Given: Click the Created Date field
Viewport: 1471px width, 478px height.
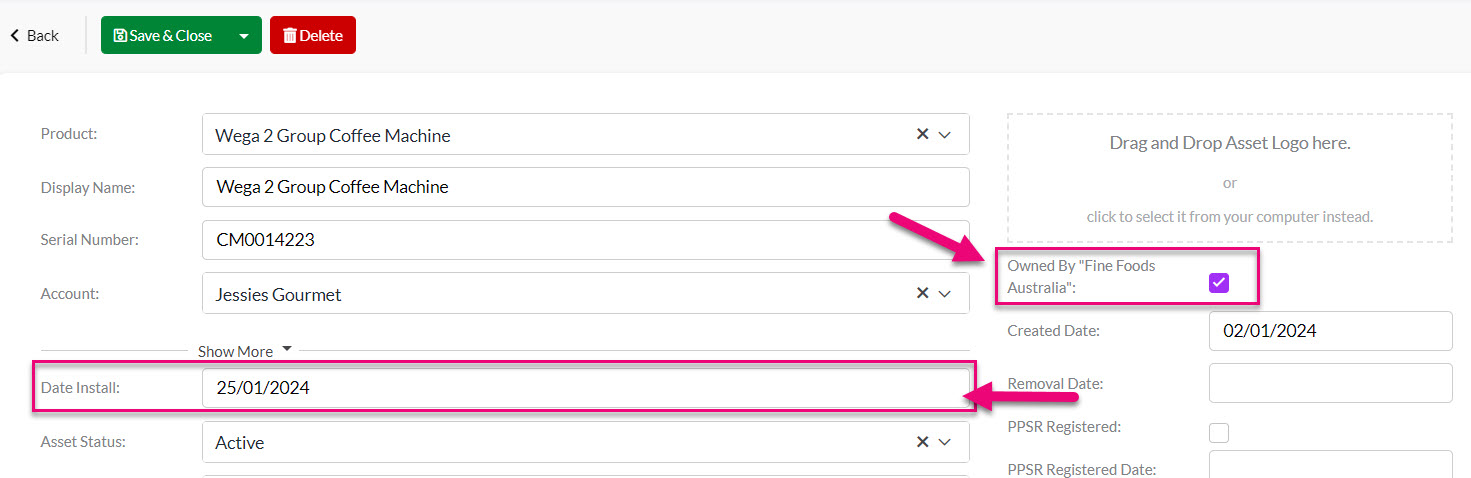Looking at the screenshot, I should pyautogui.click(x=1330, y=331).
